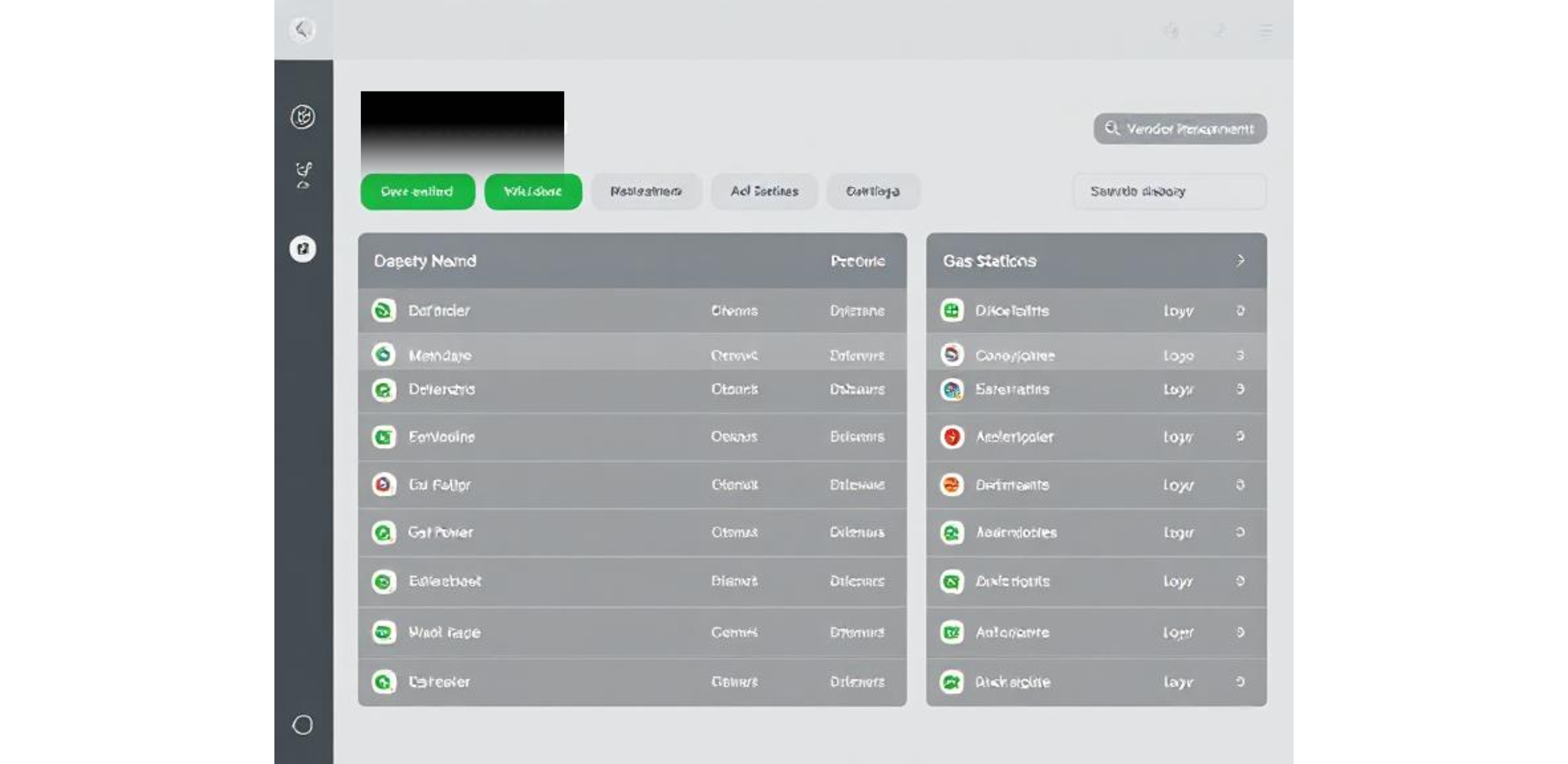Open the first sidebar icon below the header
The height and width of the screenshot is (764, 1568).
(303, 116)
